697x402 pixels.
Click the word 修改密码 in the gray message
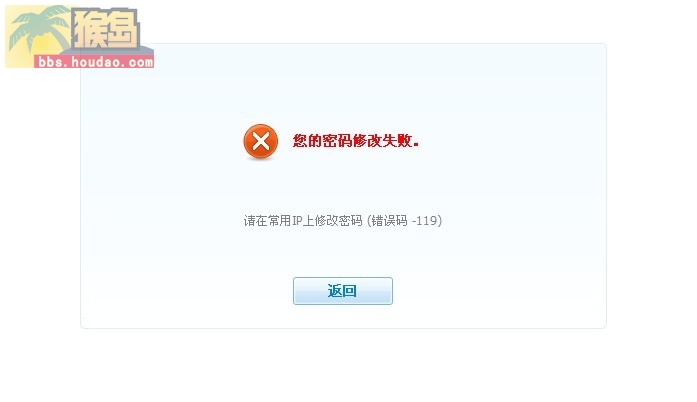point(339,221)
